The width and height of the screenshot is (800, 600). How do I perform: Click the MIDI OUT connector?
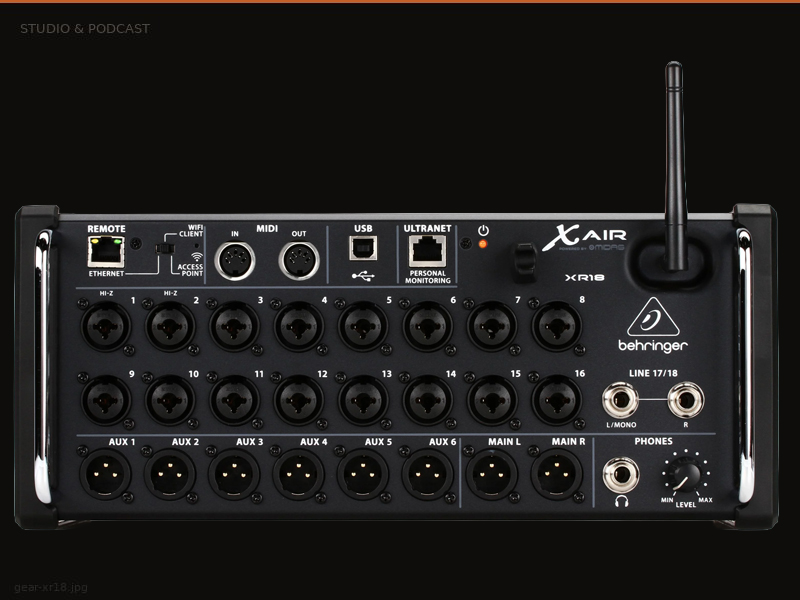(299, 261)
